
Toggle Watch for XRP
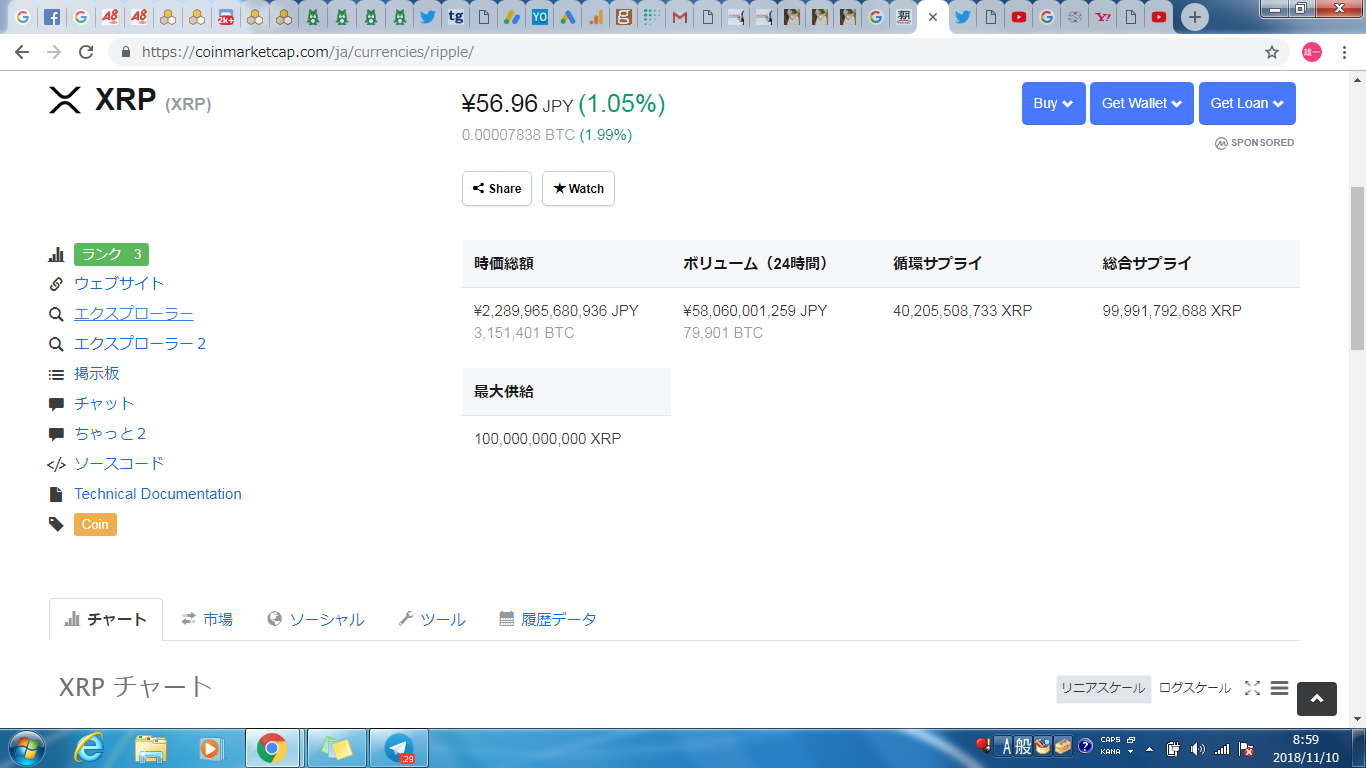578,189
